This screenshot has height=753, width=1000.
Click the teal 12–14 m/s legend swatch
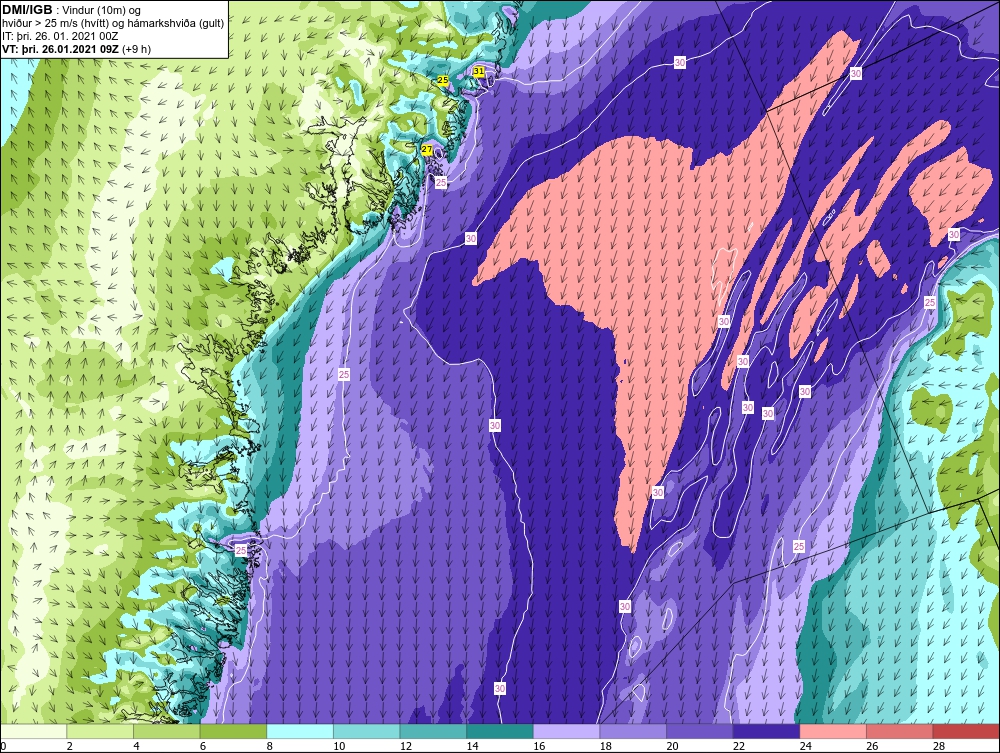point(433,731)
